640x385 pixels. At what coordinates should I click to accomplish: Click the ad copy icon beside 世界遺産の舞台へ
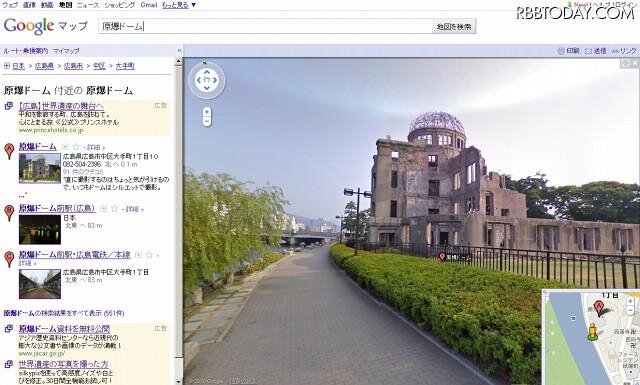[x=9, y=106]
